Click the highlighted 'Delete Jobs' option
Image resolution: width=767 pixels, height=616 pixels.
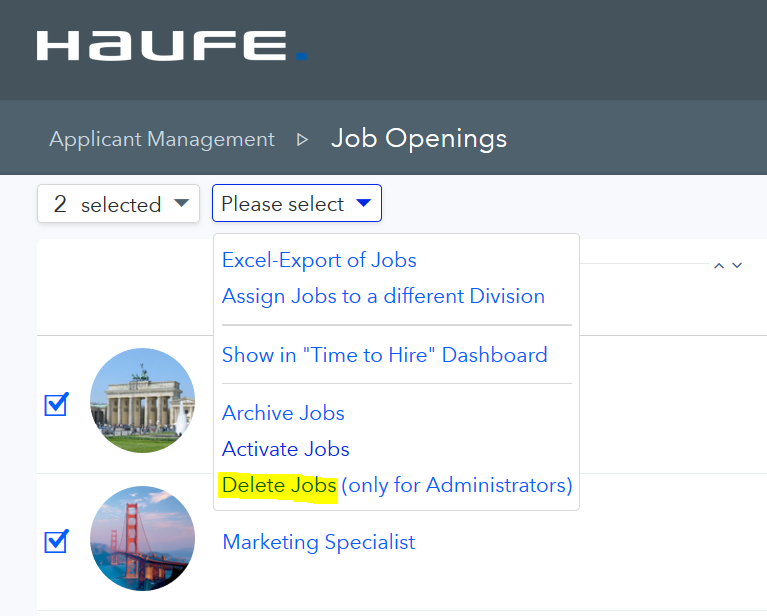coord(279,485)
